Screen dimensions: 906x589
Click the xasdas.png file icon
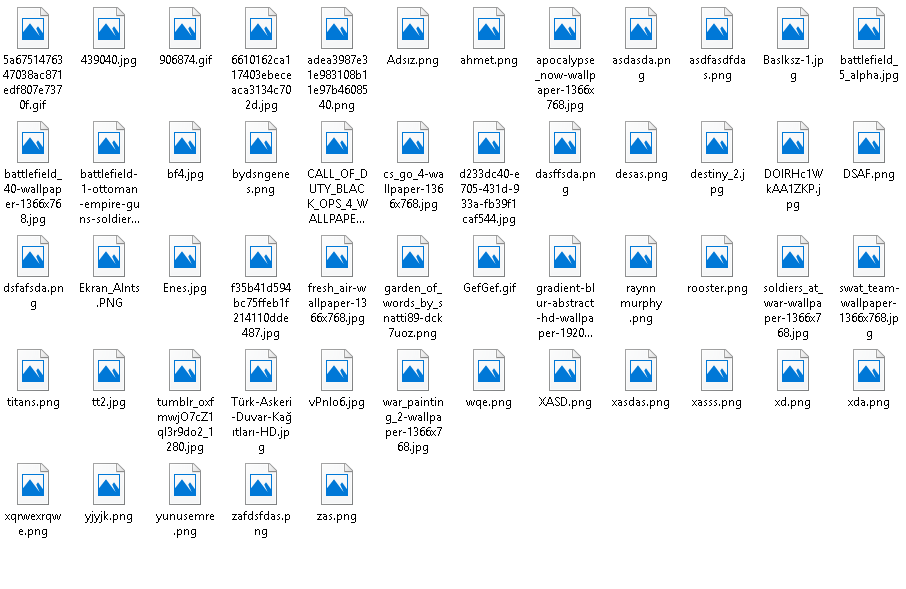tap(641, 371)
